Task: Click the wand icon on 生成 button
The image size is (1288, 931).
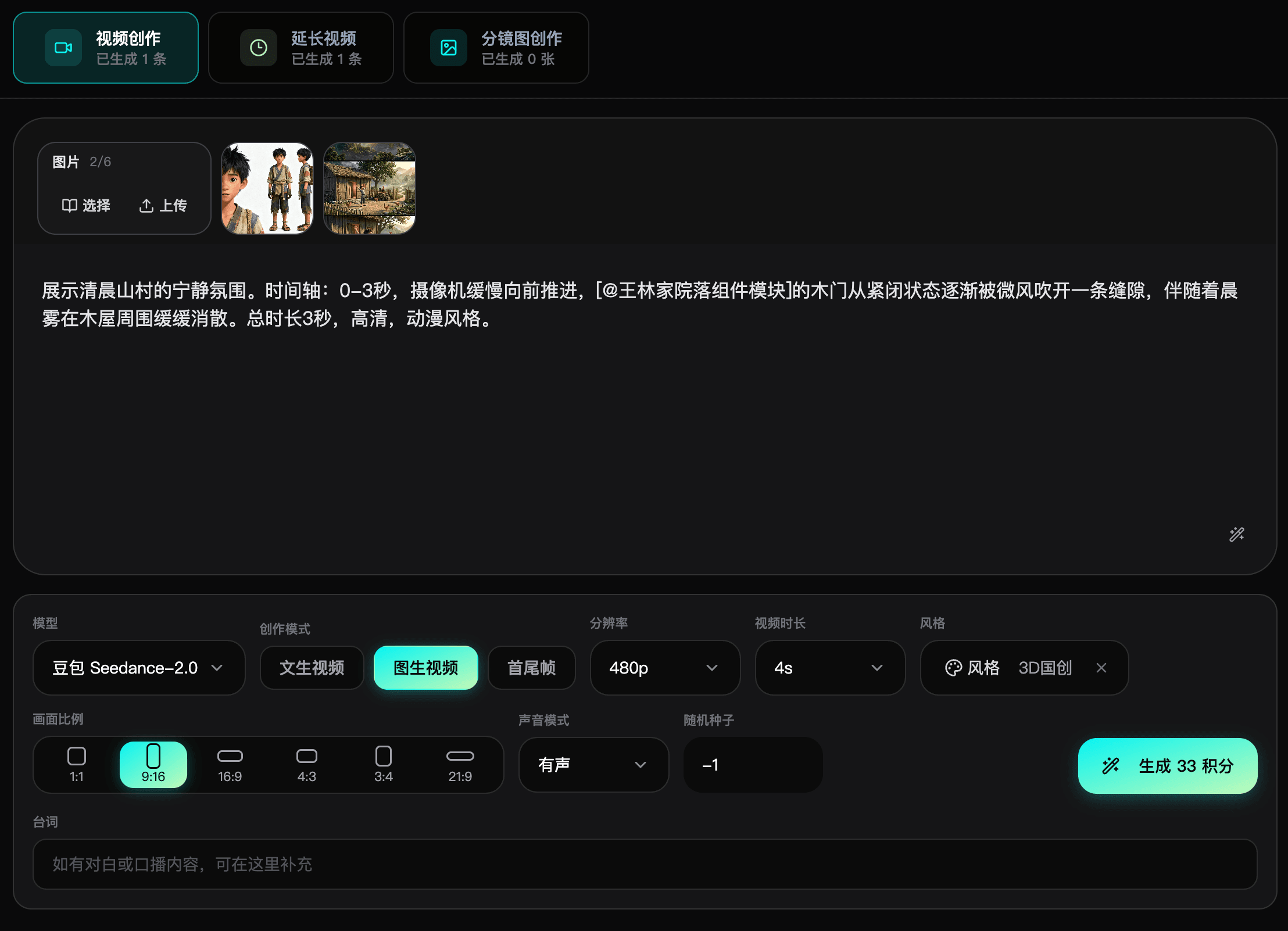Action: (1111, 766)
